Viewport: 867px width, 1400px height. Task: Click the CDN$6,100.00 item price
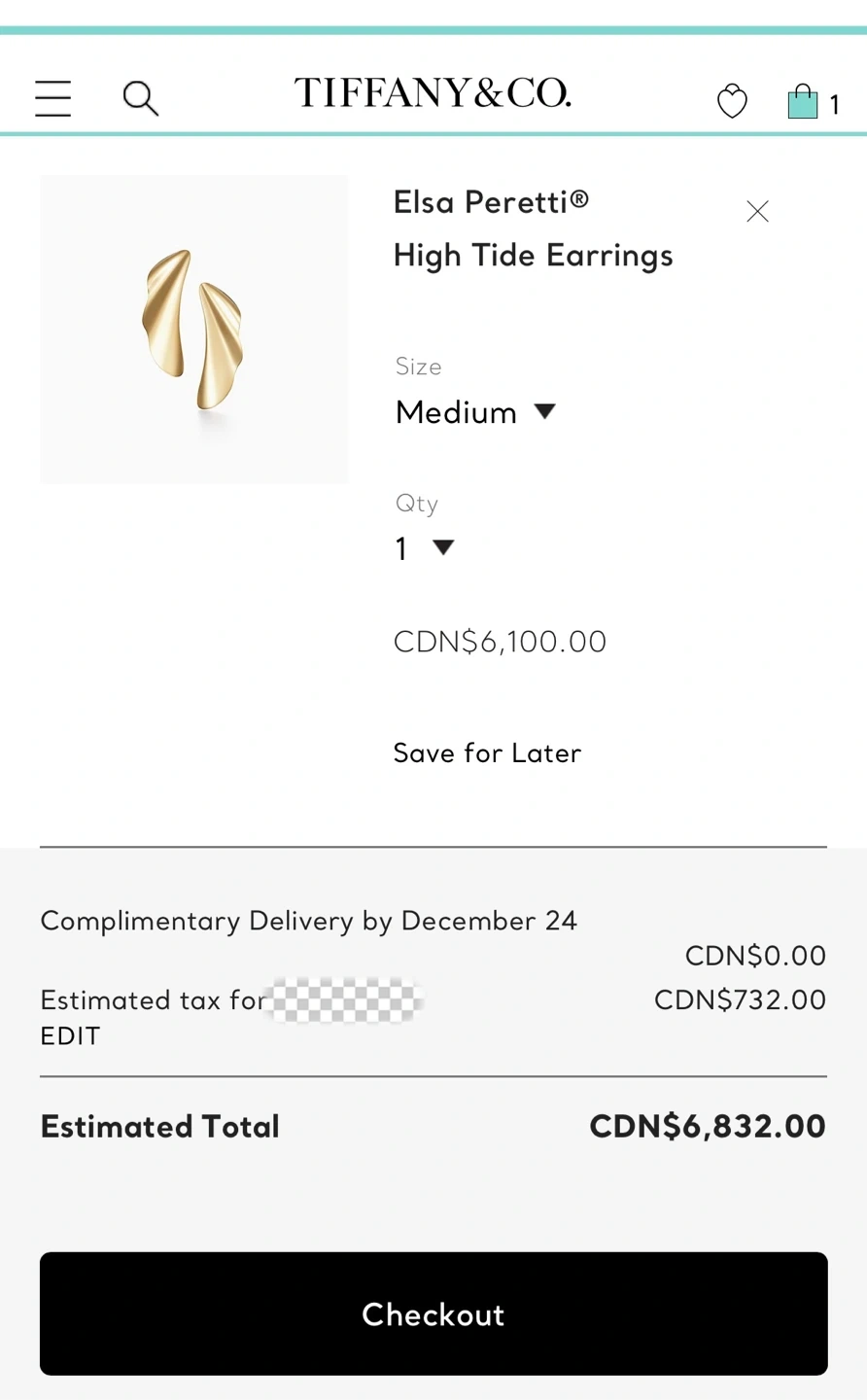tap(500, 642)
